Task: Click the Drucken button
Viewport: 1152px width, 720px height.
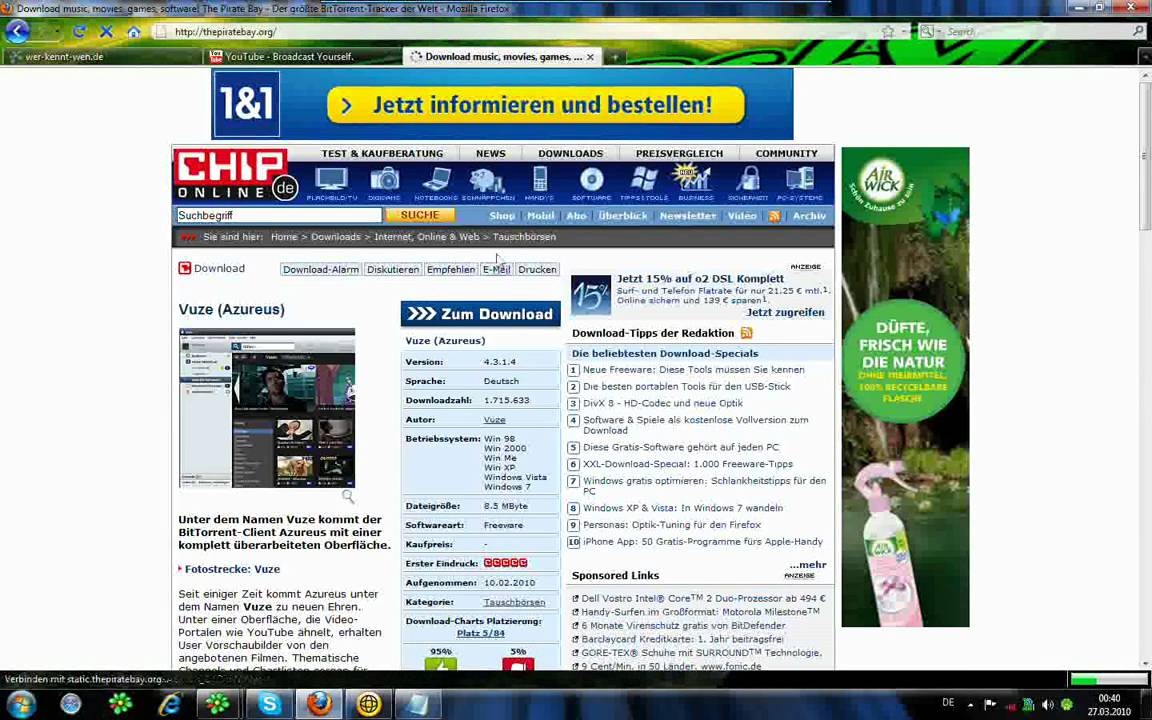Action: point(537,270)
